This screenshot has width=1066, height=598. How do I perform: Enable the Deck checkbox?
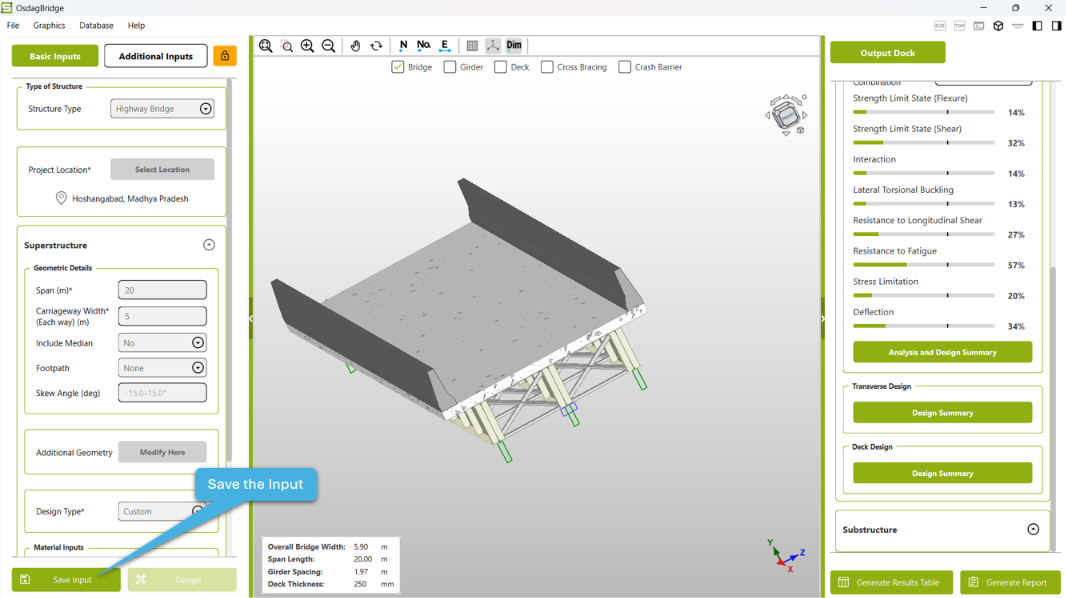click(x=500, y=67)
